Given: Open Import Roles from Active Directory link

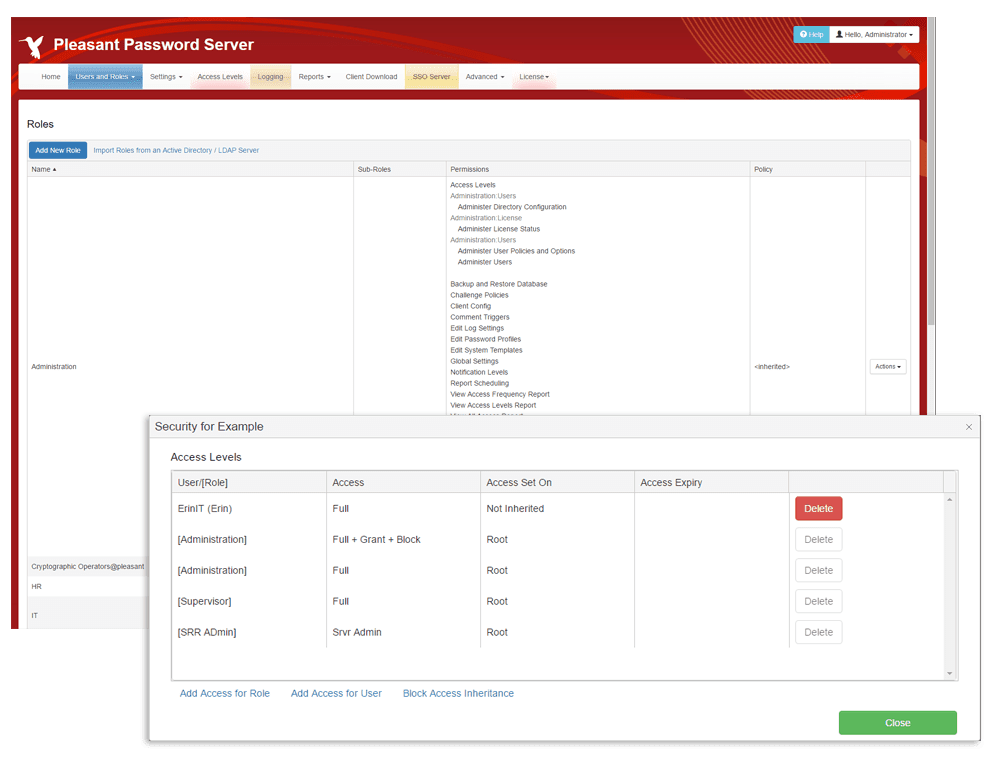Looking at the screenshot, I should (176, 150).
